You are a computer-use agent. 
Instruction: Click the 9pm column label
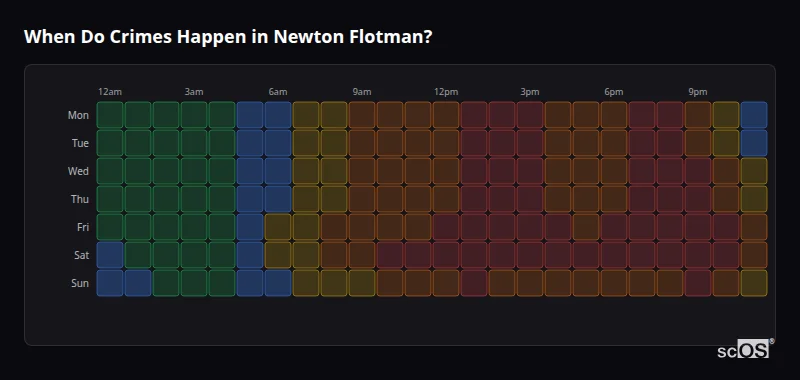tap(698, 92)
